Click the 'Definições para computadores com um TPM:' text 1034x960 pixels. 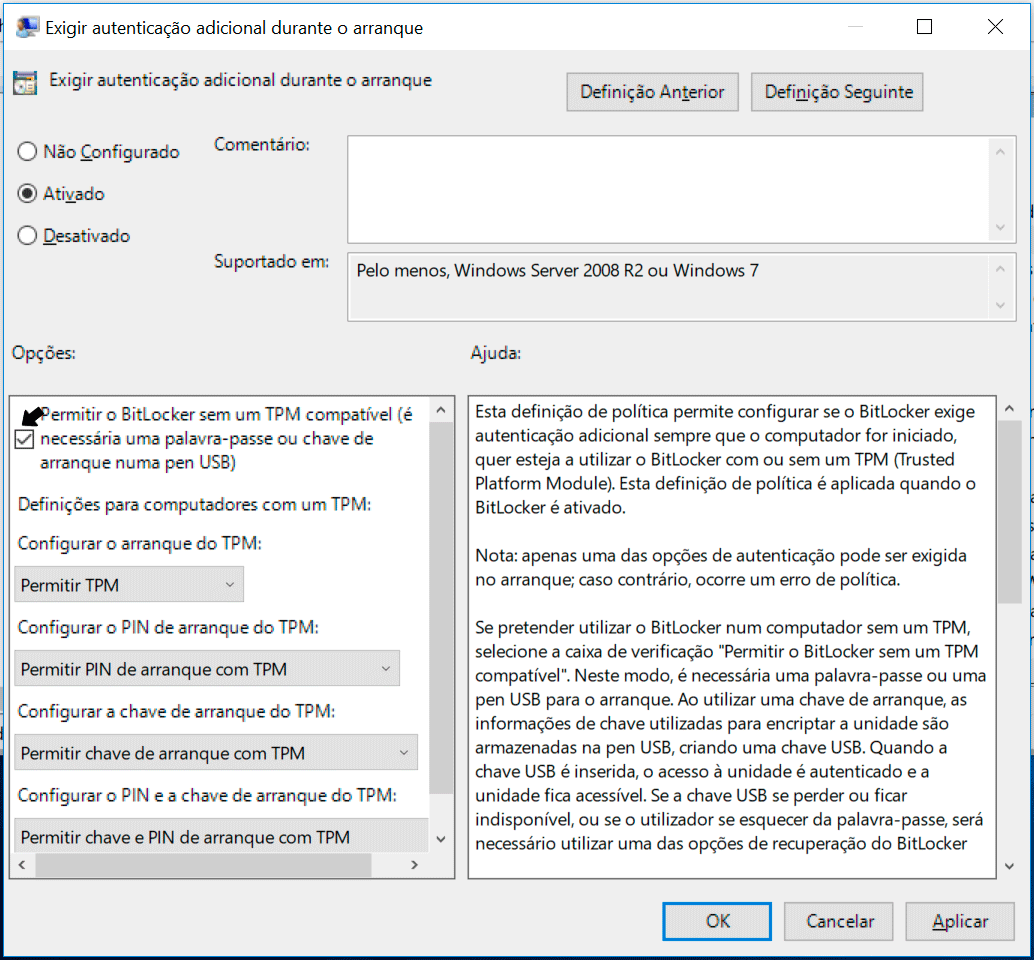coord(195,504)
